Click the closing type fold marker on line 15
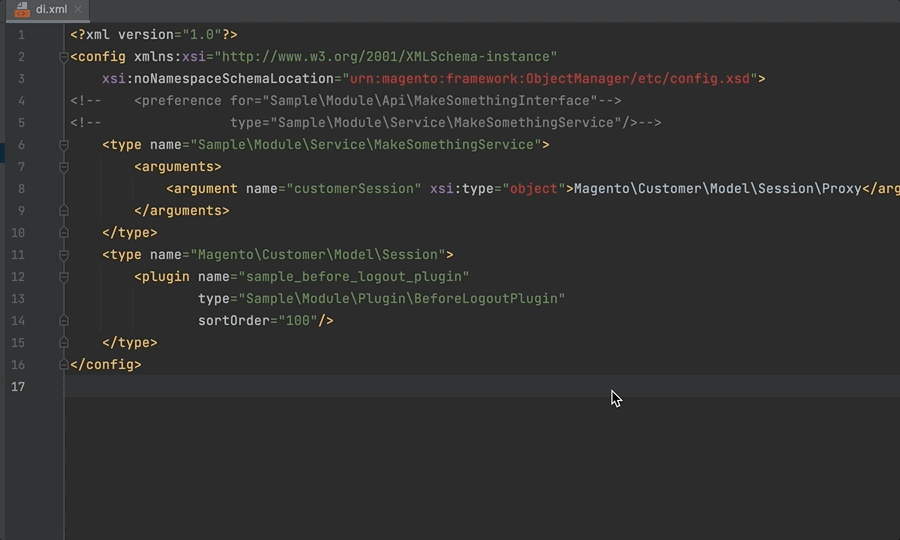 (x=64, y=343)
